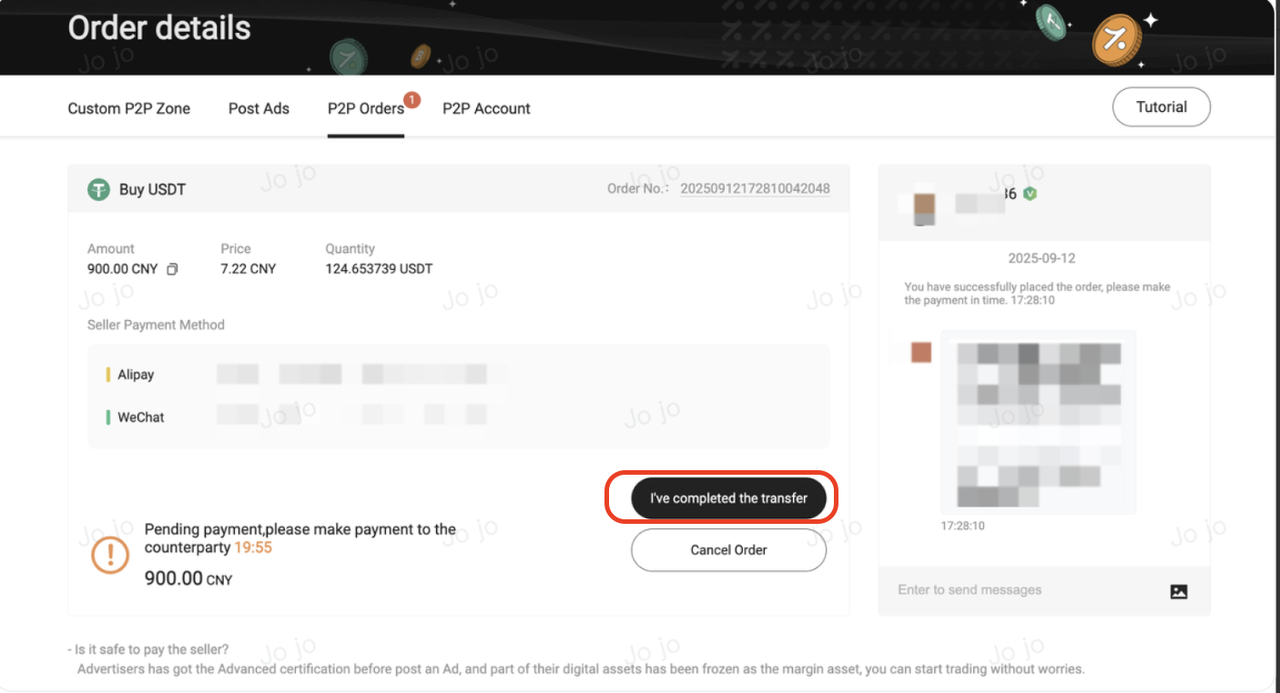Open the Tutorial button
Image resolution: width=1280 pixels, height=693 pixels.
(1161, 107)
